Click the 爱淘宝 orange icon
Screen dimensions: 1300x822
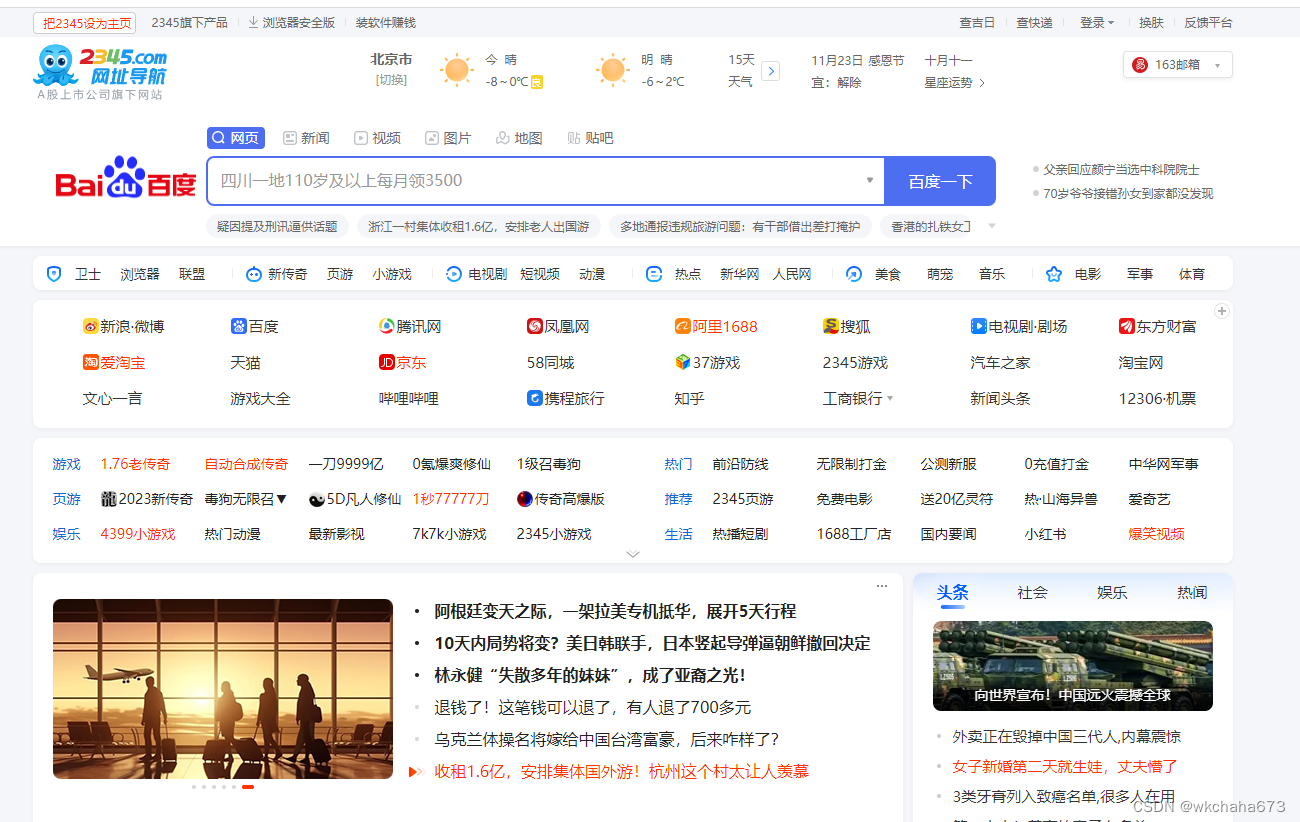tap(90, 362)
